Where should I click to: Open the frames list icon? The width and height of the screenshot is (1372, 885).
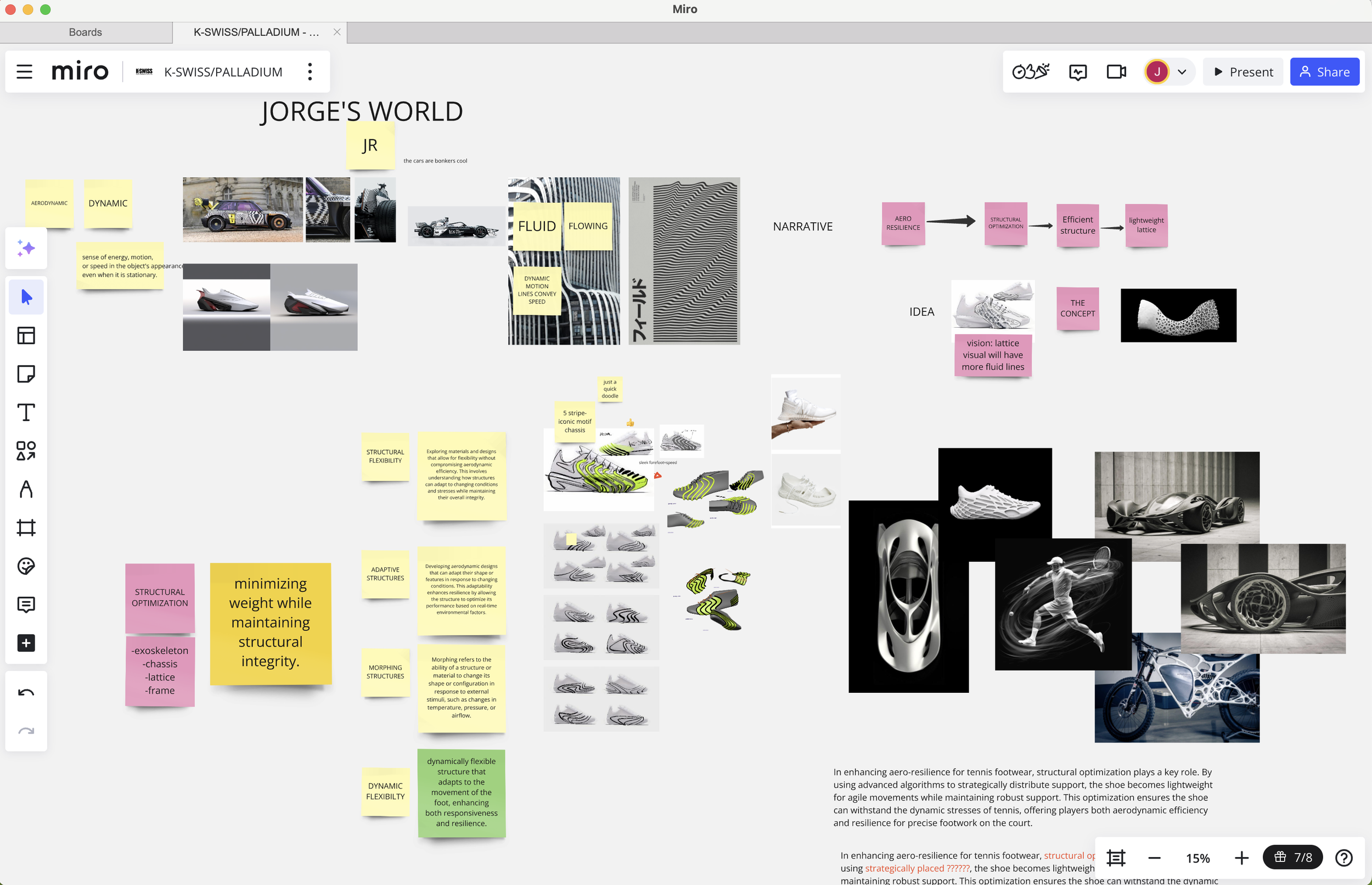tap(1116, 858)
